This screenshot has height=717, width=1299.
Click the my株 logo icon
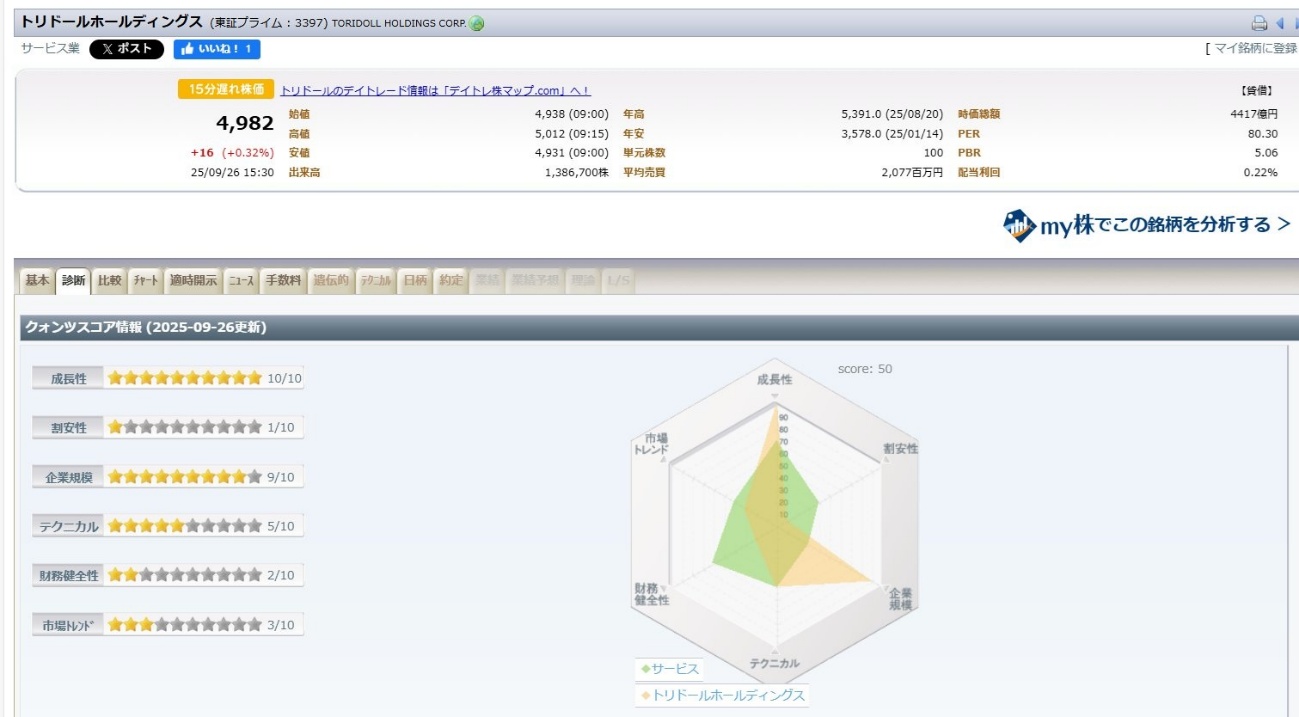1018,225
